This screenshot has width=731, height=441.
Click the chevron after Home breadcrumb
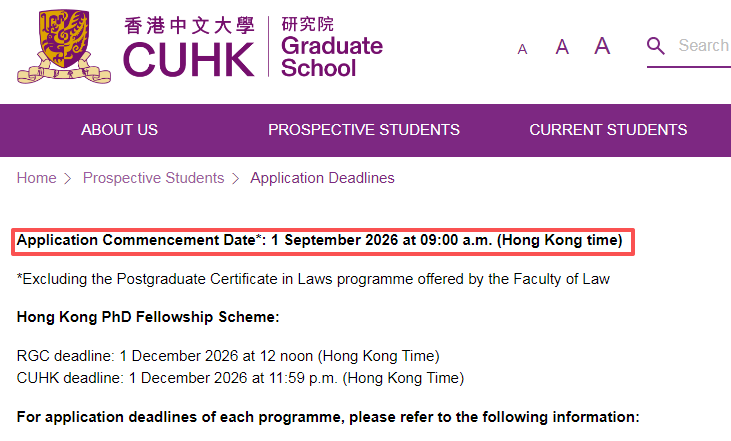(x=68, y=179)
